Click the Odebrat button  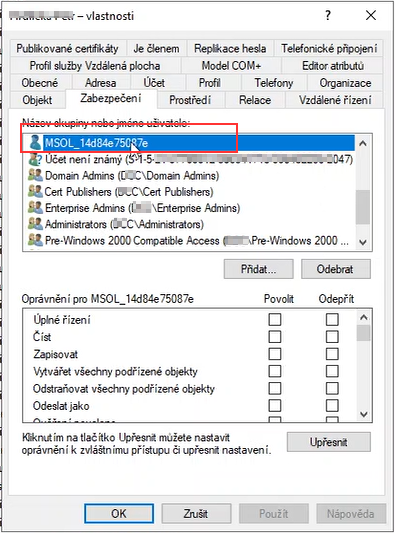(336, 269)
